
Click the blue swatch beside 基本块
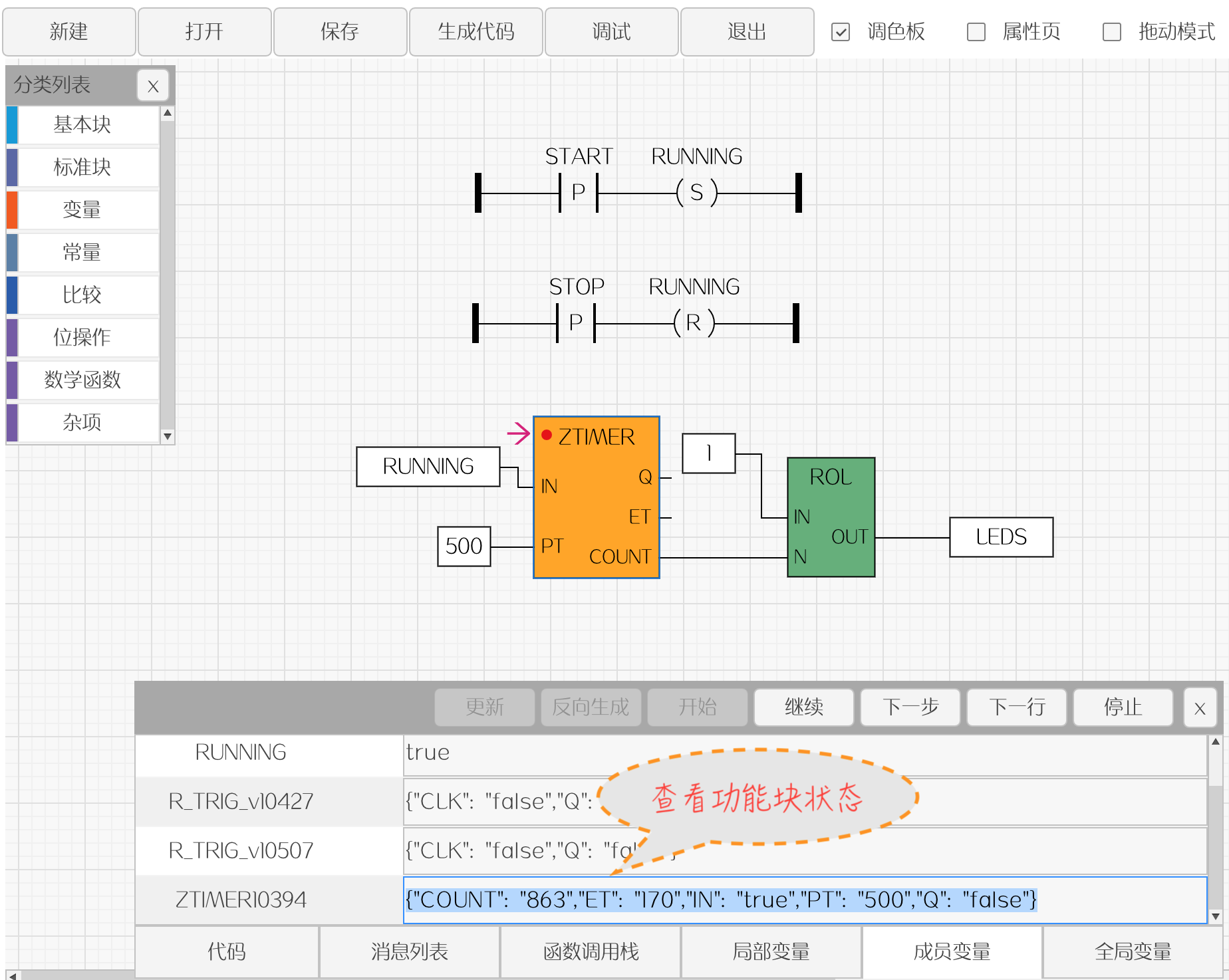(12, 125)
